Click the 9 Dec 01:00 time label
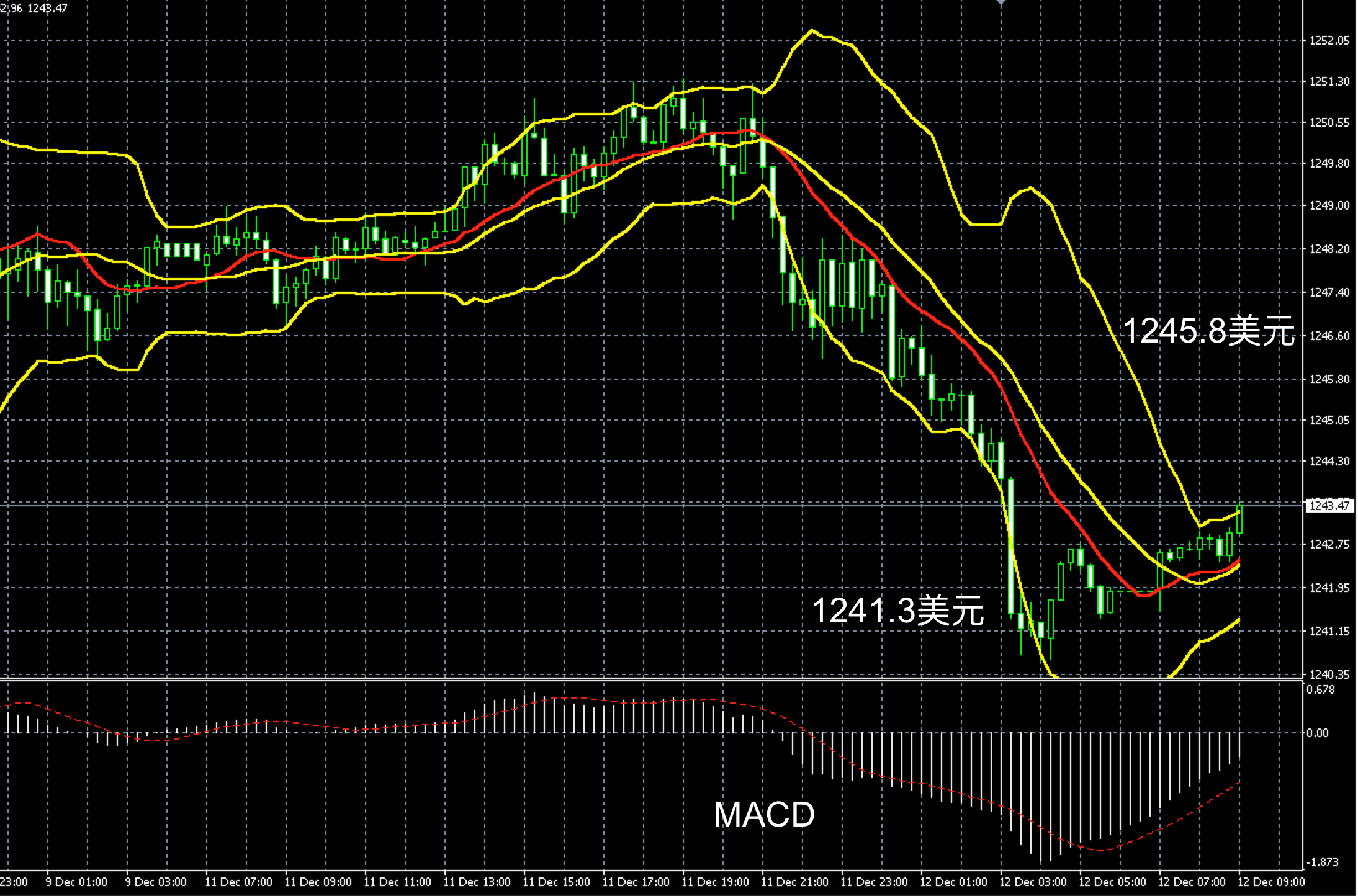 [x=76, y=882]
